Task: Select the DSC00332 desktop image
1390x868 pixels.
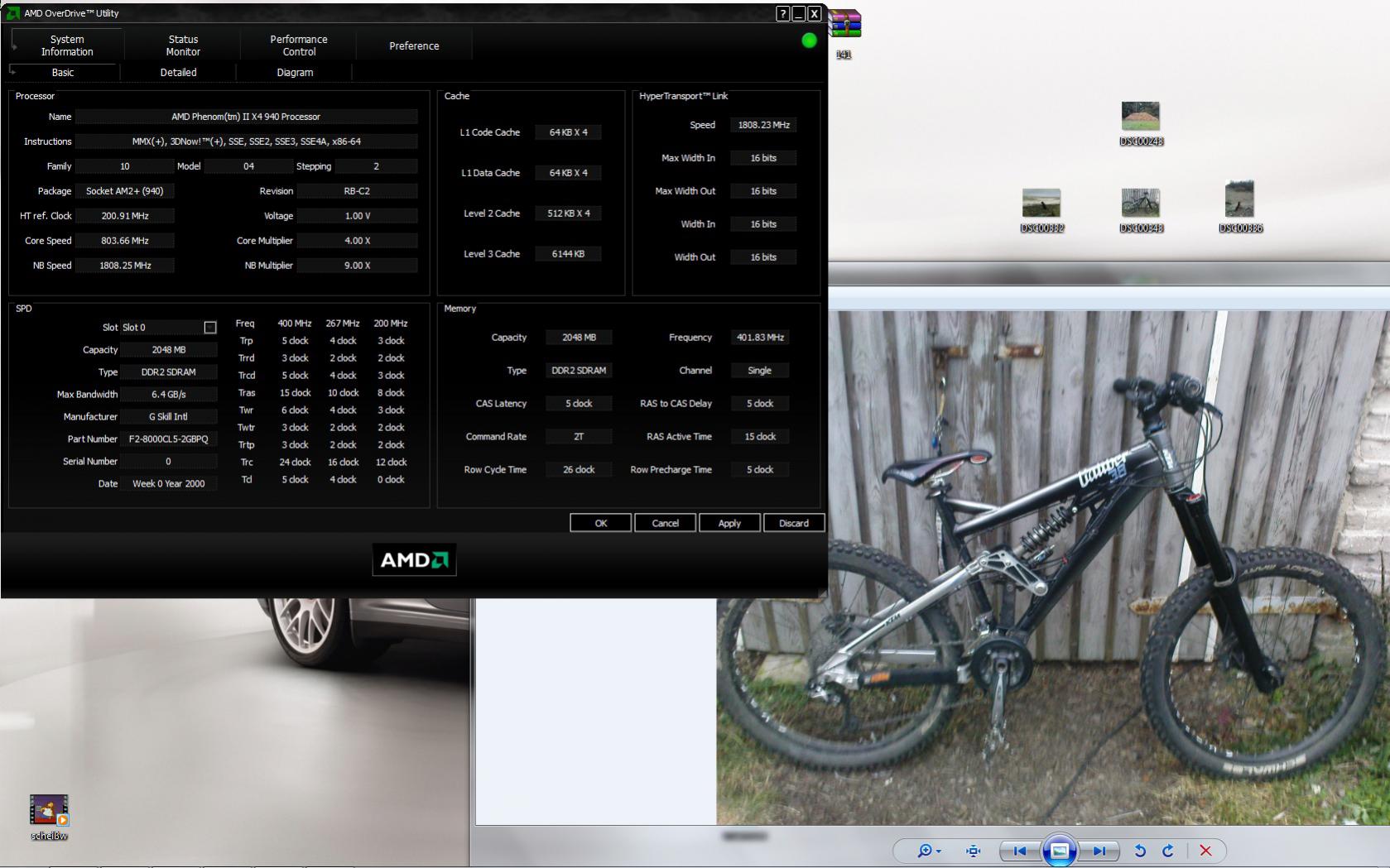Action: pos(1041,211)
